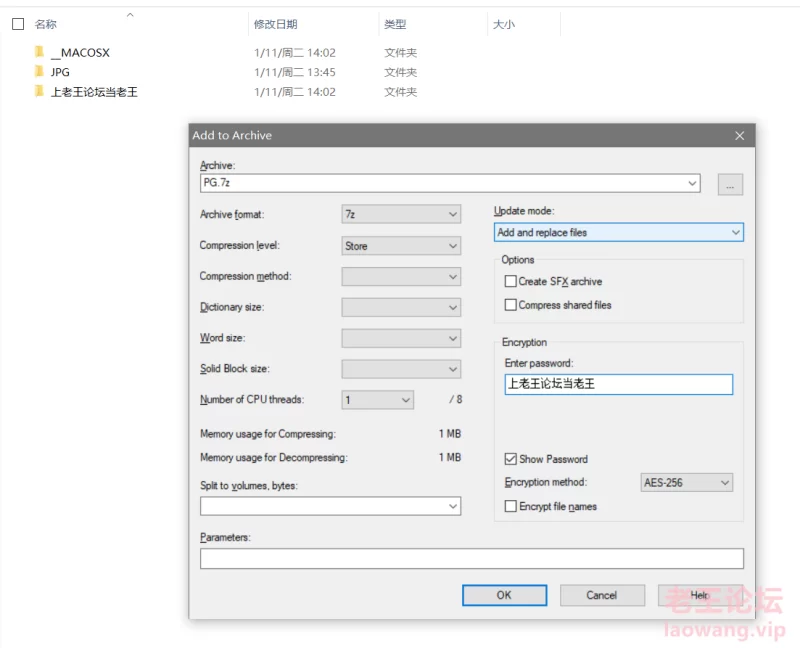The height and width of the screenshot is (648, 800).
Task: Open the Update mode dropdown
Action: tap(619, 232)
